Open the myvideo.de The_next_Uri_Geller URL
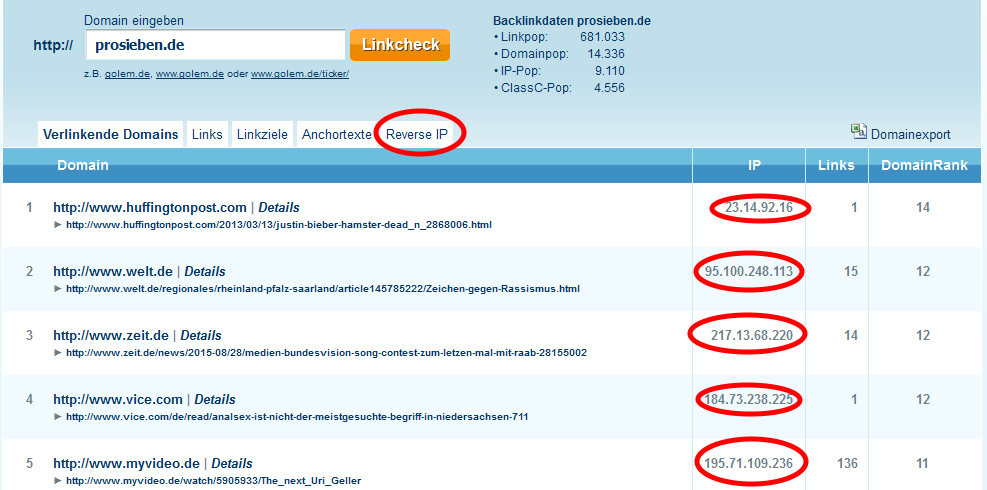Screen dimensions: 987x490 [x=213, y=481]
